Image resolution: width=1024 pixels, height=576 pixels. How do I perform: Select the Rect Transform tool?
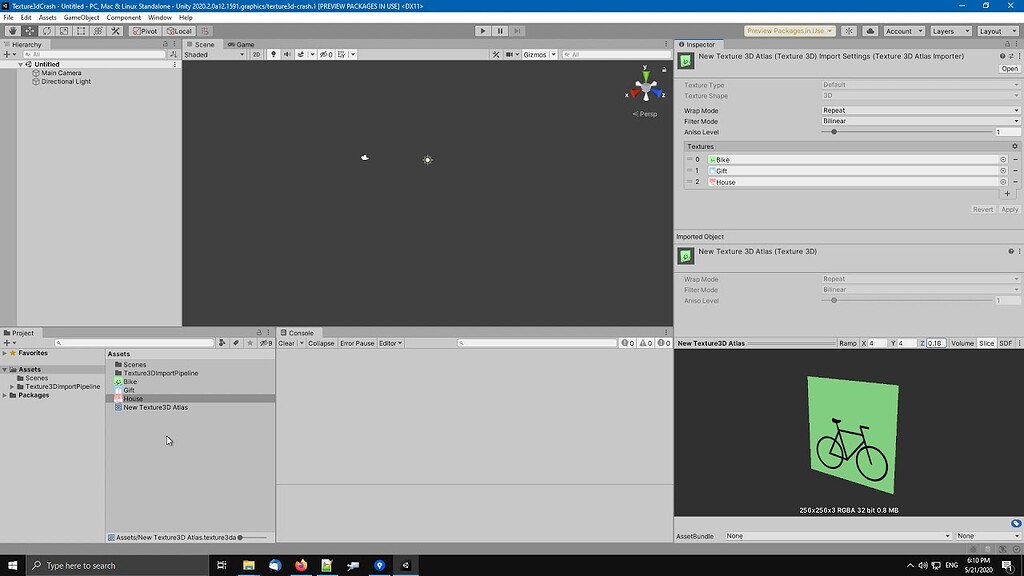click(82, 30)
